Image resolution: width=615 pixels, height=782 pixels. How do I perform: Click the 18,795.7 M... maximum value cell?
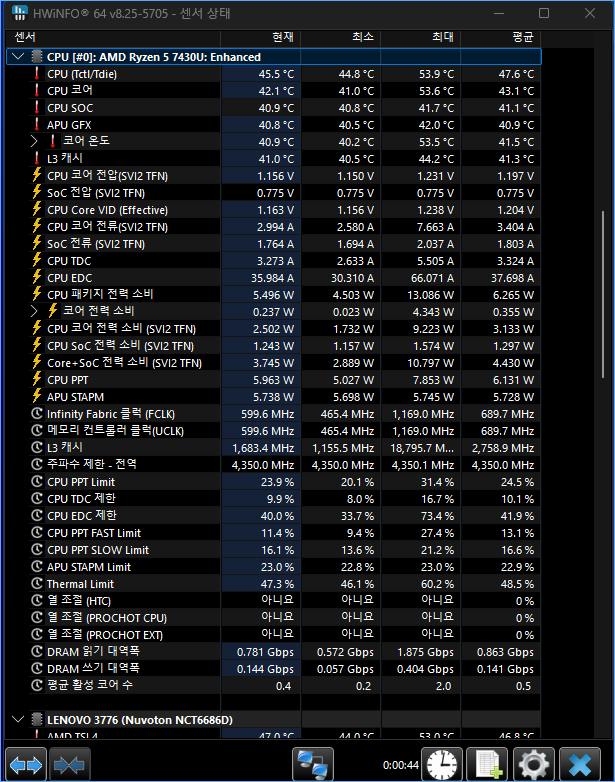click(420, 447)
